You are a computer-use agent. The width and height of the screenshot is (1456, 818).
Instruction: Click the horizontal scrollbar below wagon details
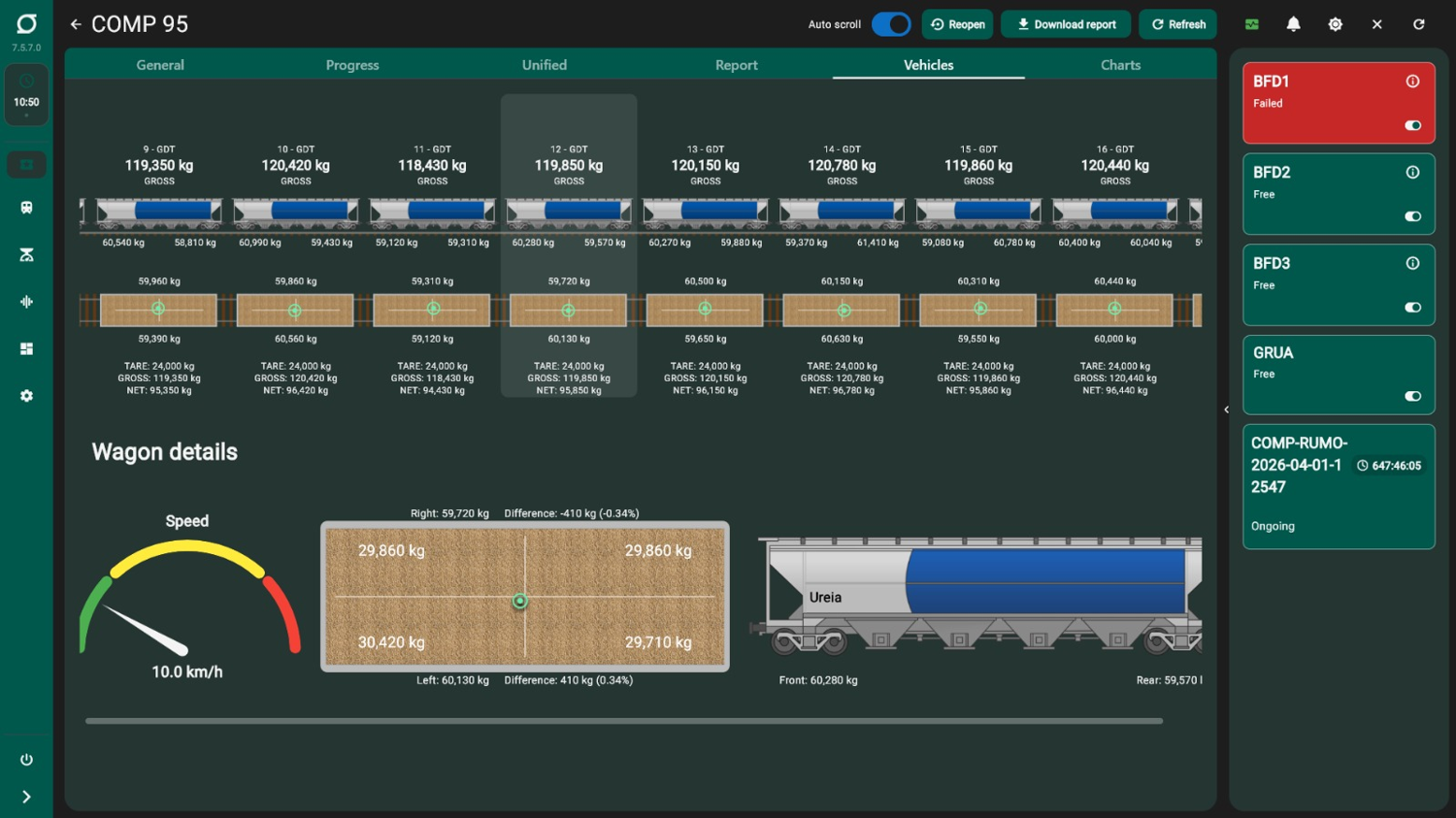[x=624, y=721]
